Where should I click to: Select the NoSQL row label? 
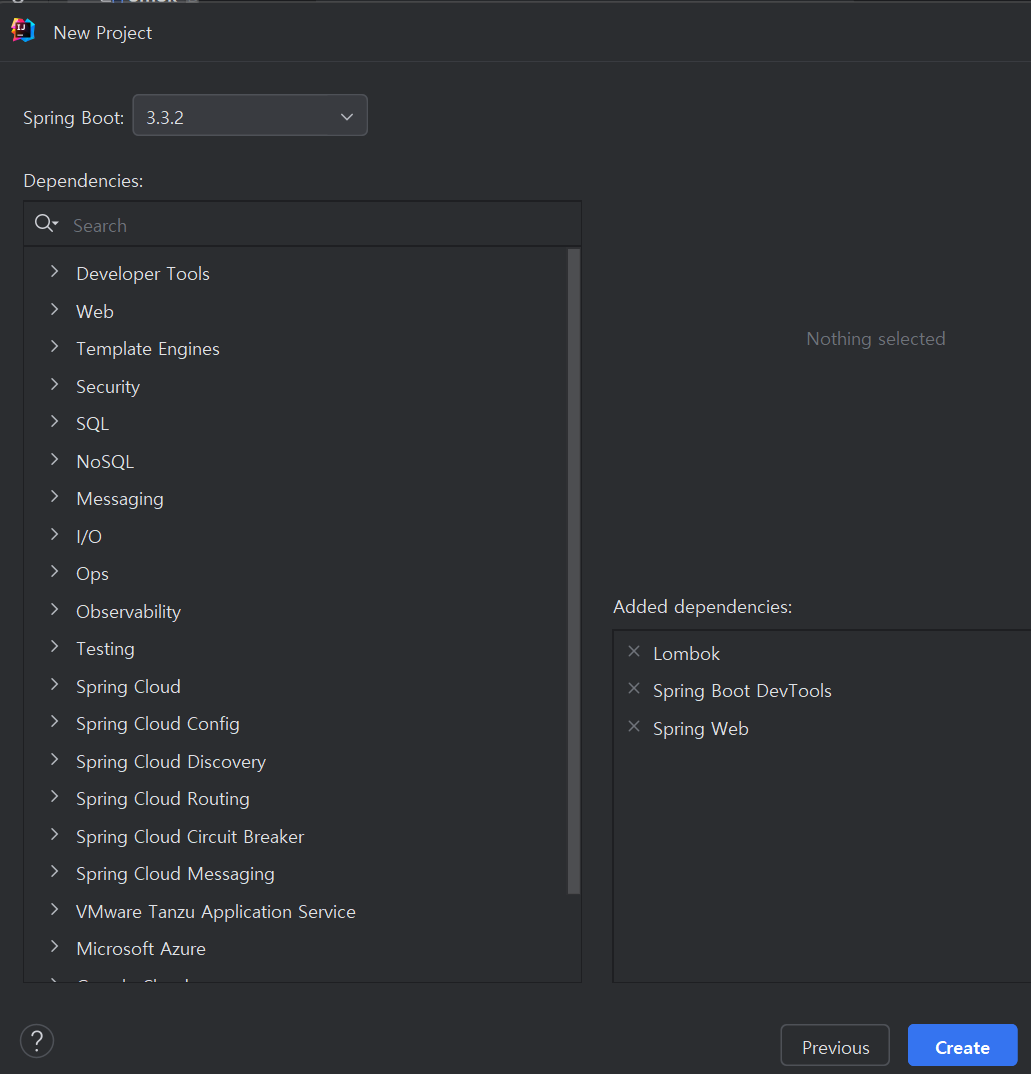105,461
